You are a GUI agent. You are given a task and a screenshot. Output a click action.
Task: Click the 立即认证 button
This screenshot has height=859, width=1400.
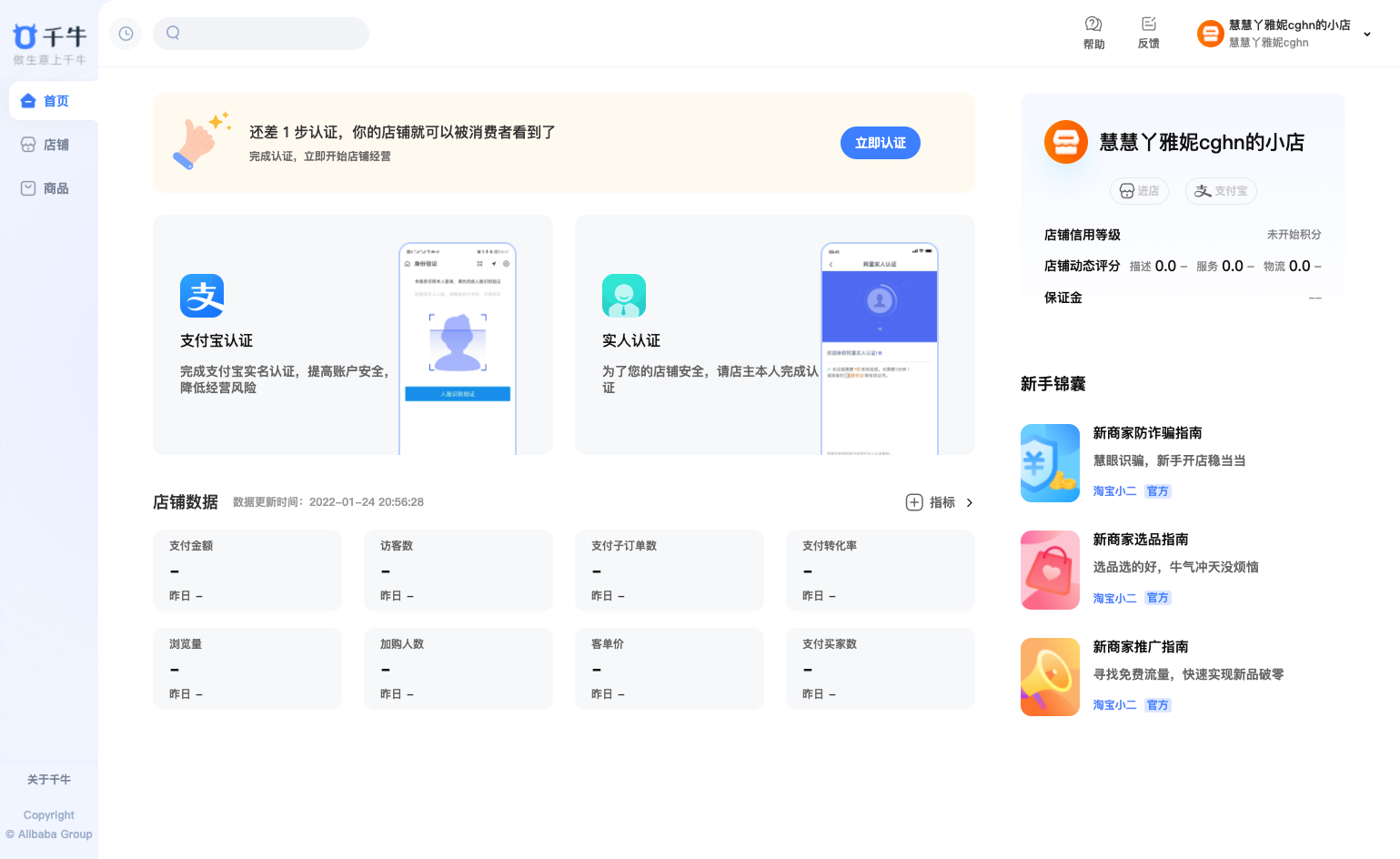pos(880,143)
